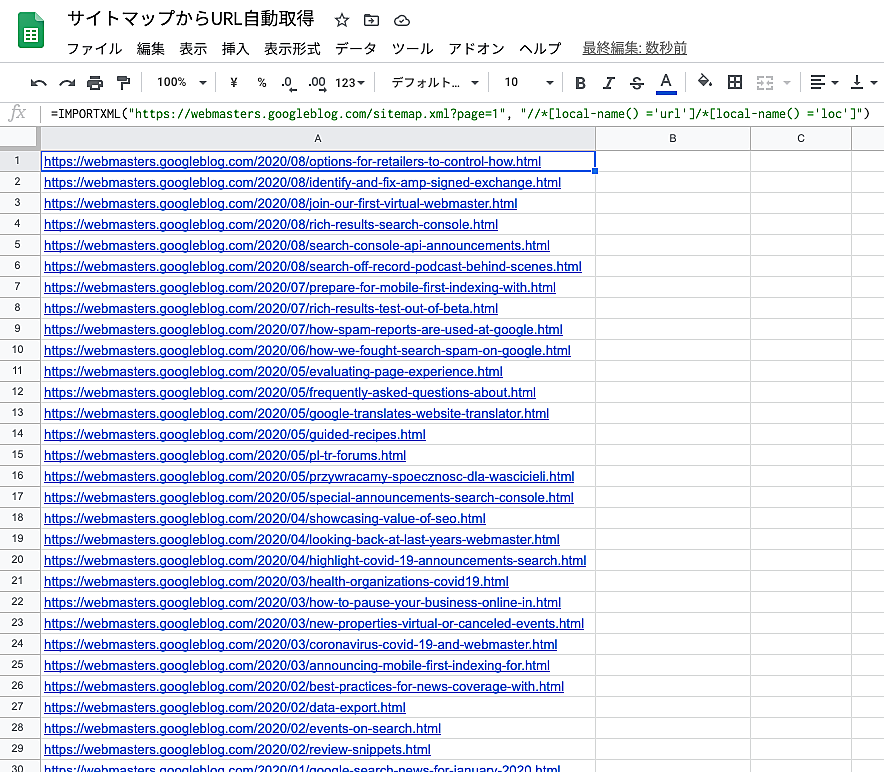This screenshot has width=884, height=772.
Task: Toggle bold formatting
Action: pyautogui.click(x=581, y=82)
